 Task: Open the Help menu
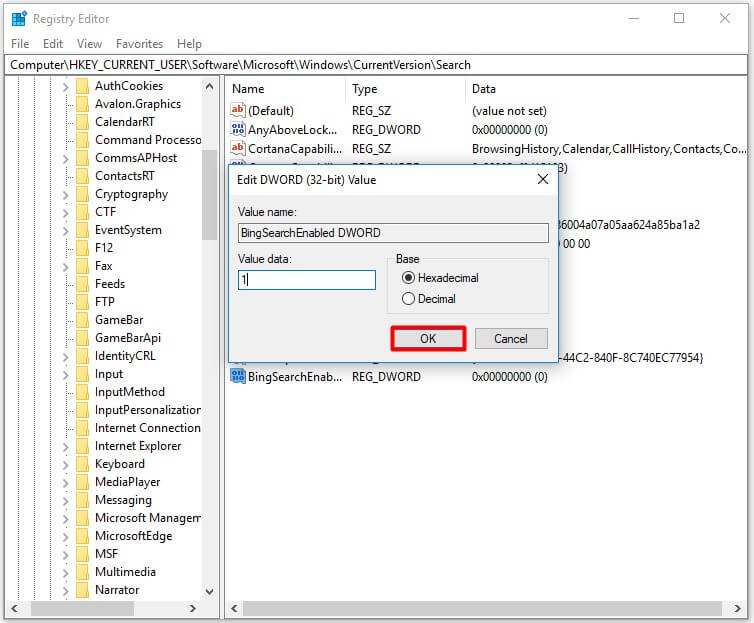[189, 44]
